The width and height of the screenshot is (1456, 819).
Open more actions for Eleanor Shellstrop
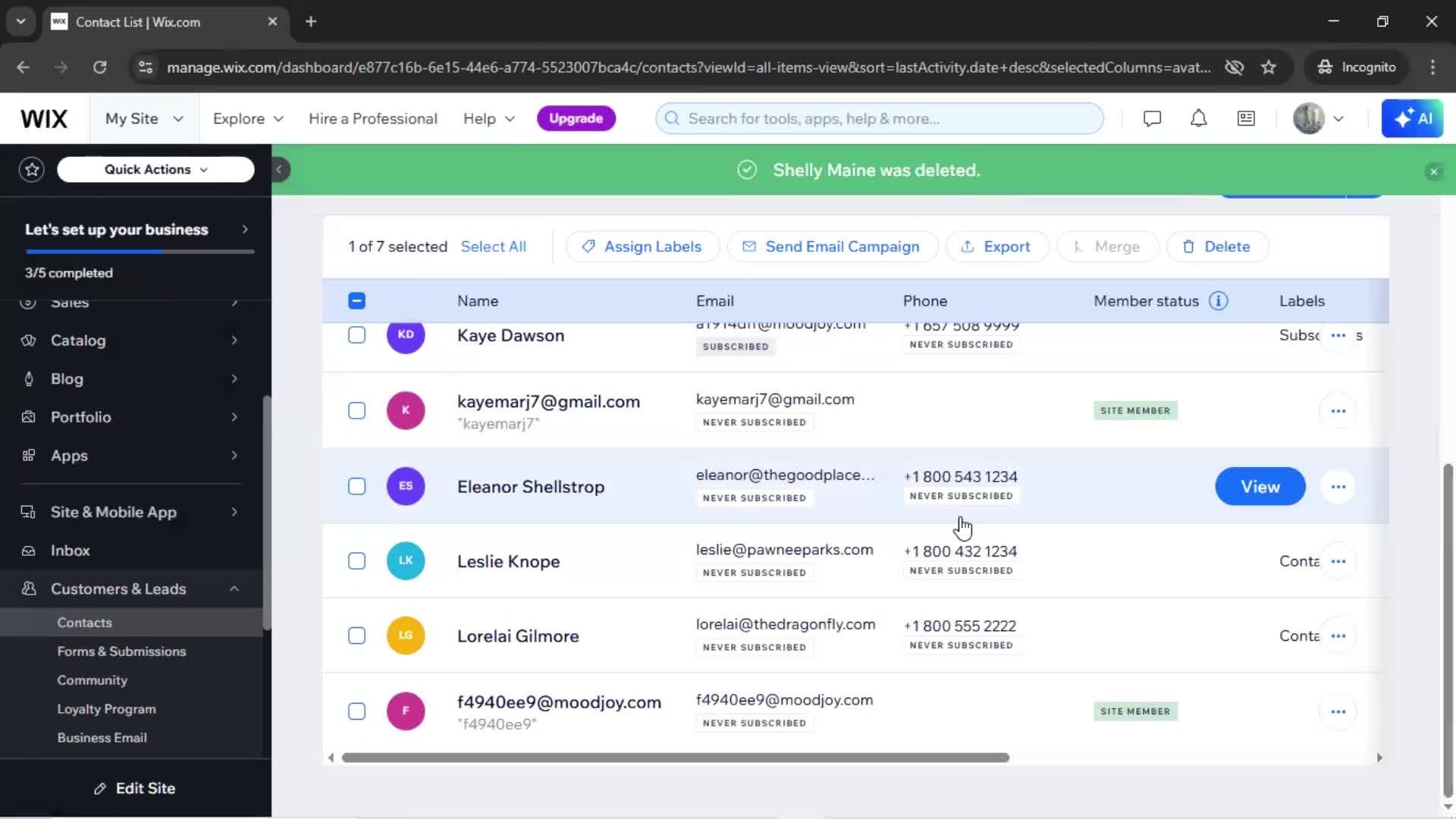[1338, 487]
